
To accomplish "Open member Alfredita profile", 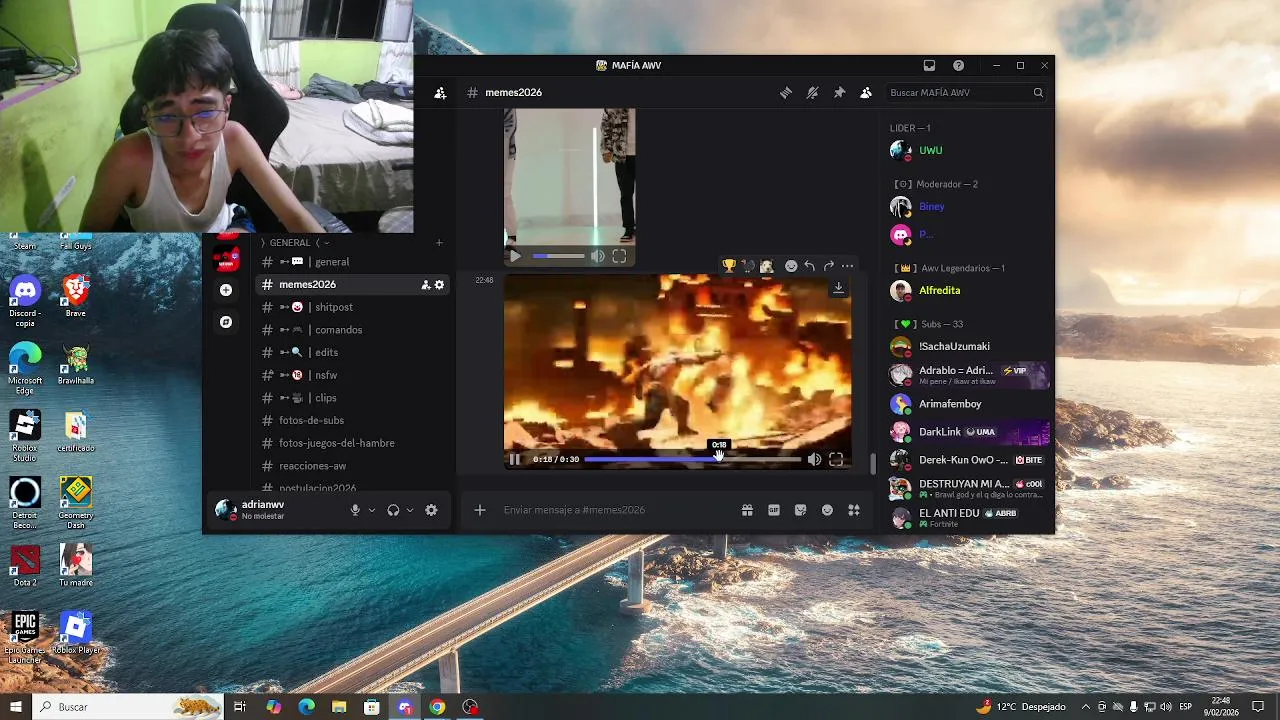I will click(x=967, y=290).
